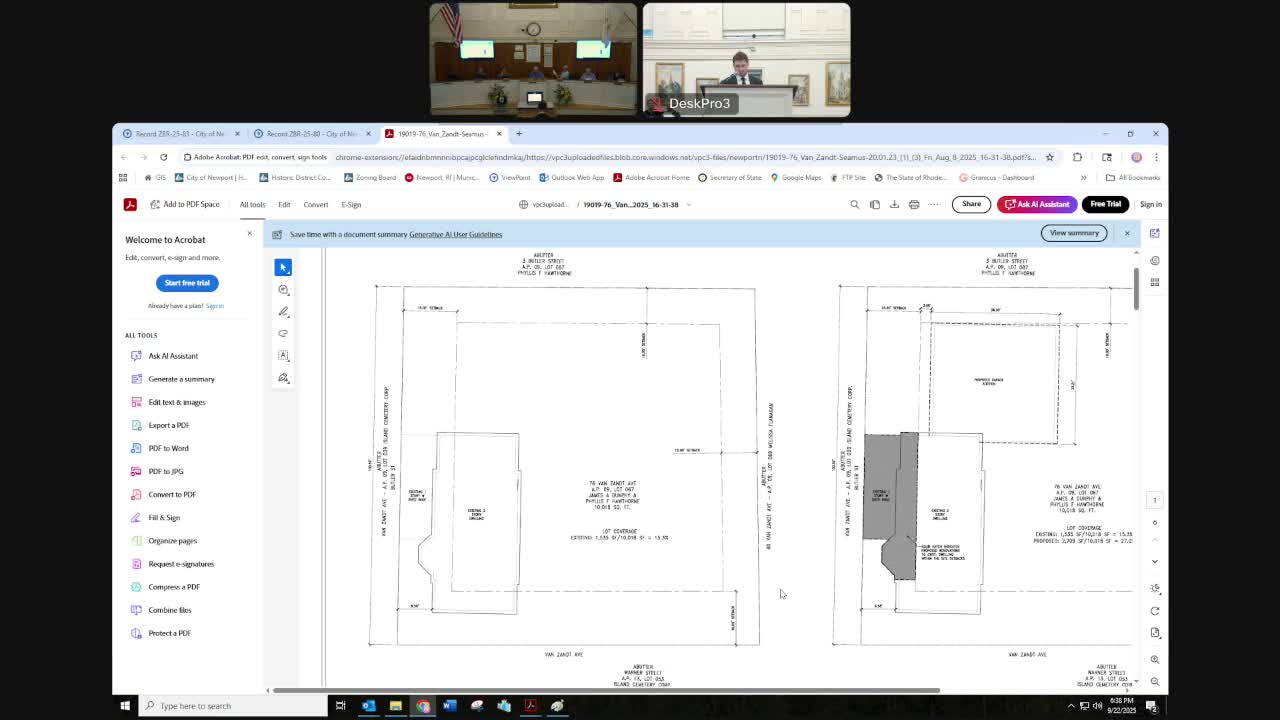
Task: Open Edit text & images tool
Action: pos(177,402)
